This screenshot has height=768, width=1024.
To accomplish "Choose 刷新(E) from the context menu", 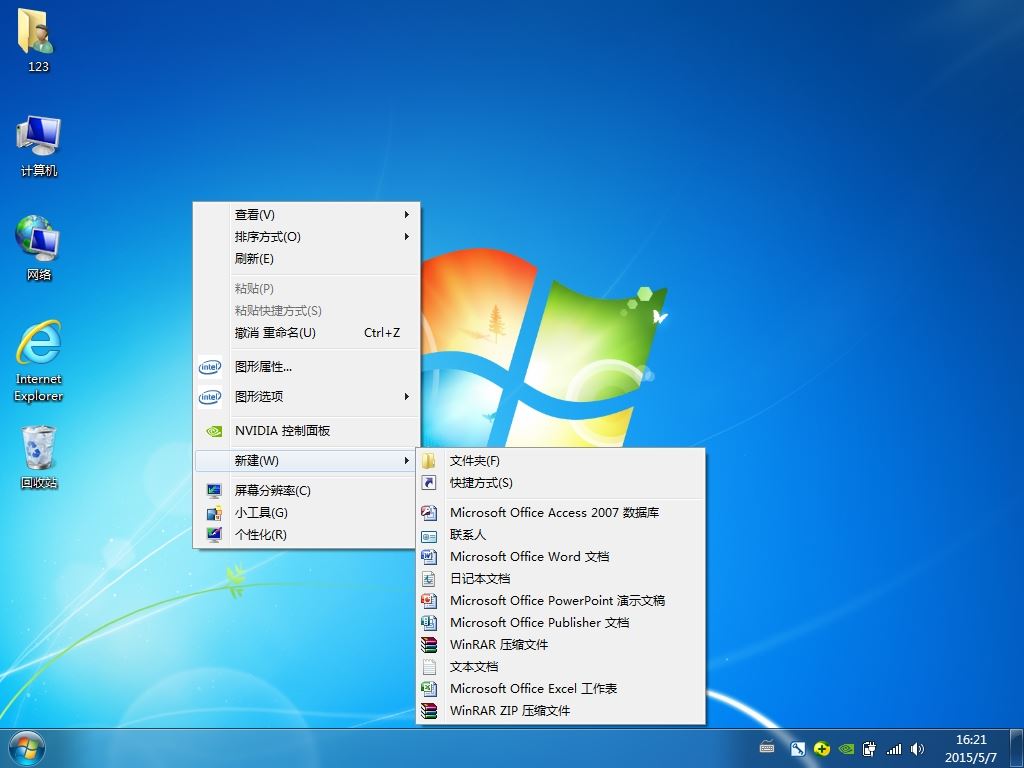I will coord(306,259).
